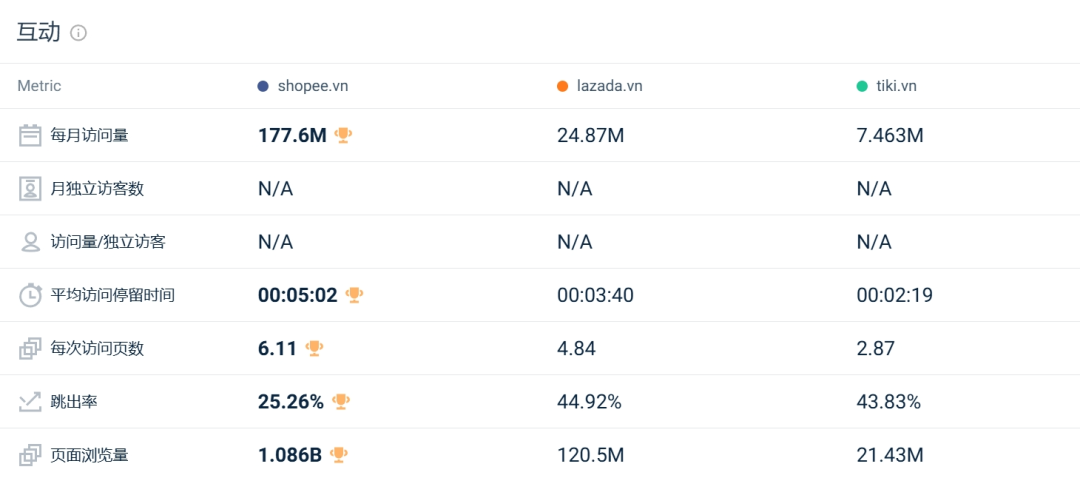Viewport: 1080px width, 478px height.
Task: Open the lazada.vn column header link
Action: [610, 86]
